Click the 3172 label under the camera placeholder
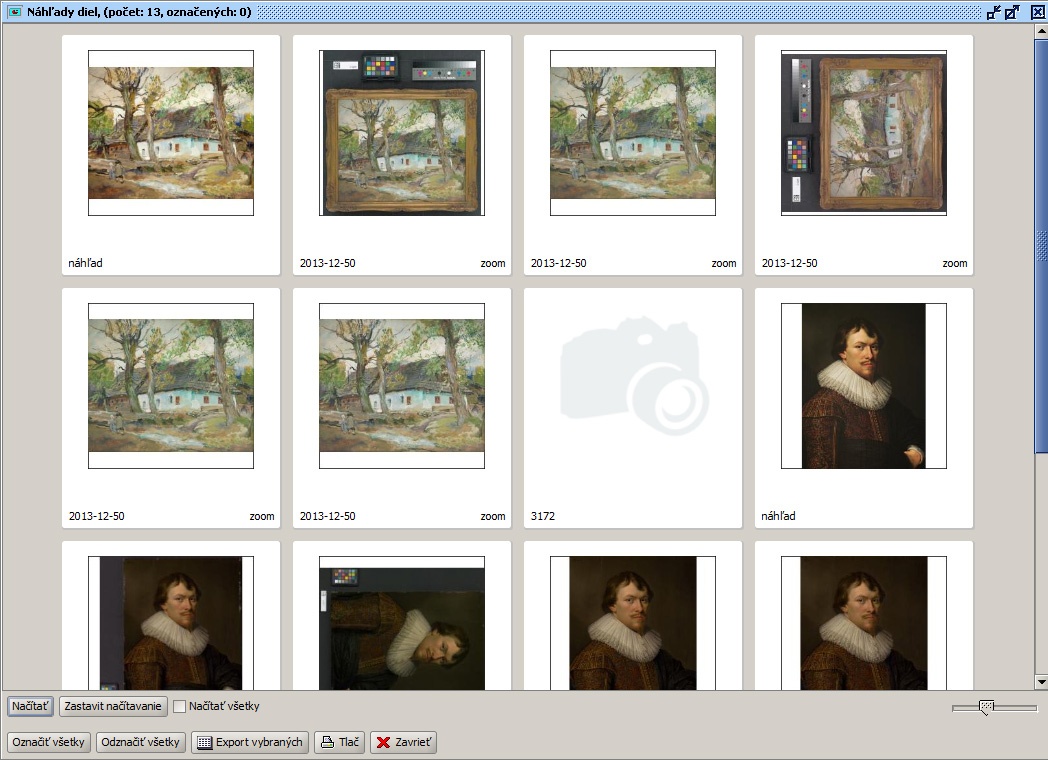1048x760 pixels. 543,516
